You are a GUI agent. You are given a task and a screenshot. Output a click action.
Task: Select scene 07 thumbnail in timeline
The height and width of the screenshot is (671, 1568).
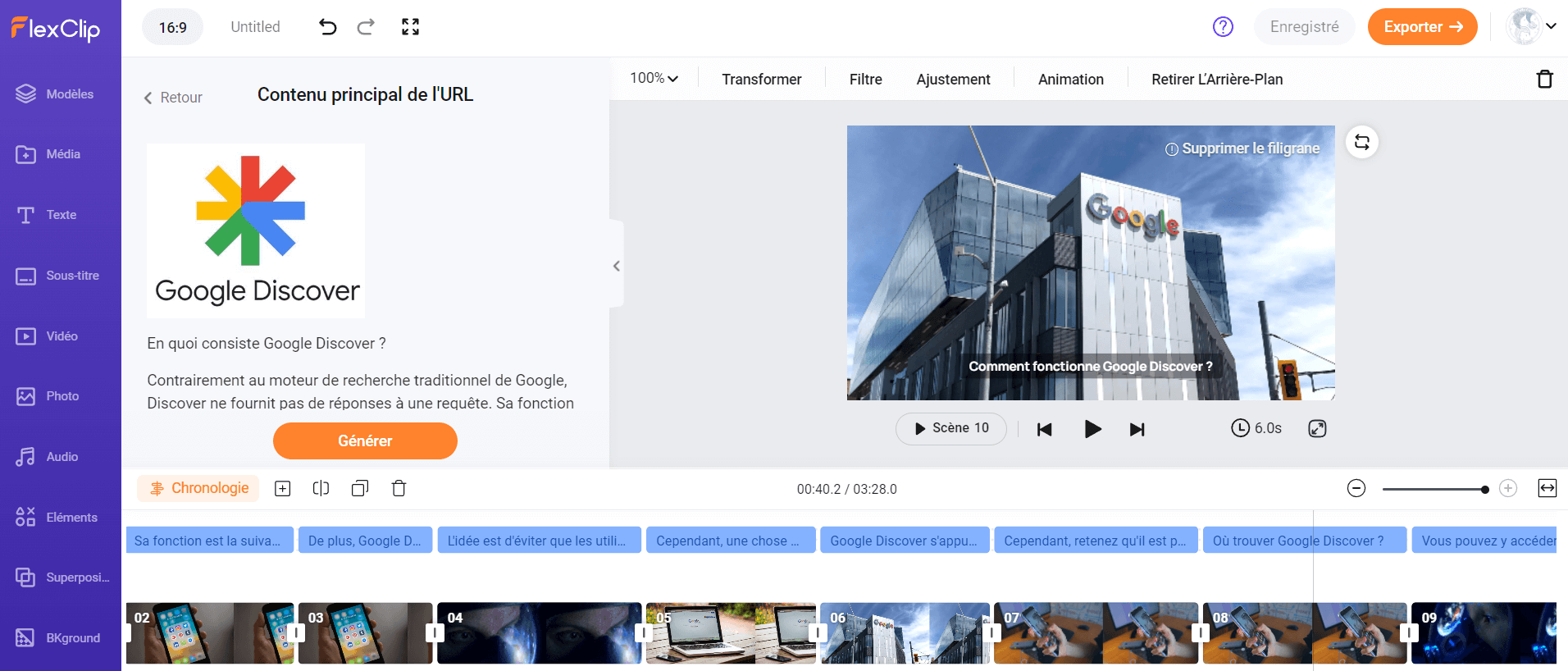pos(1096,633)
